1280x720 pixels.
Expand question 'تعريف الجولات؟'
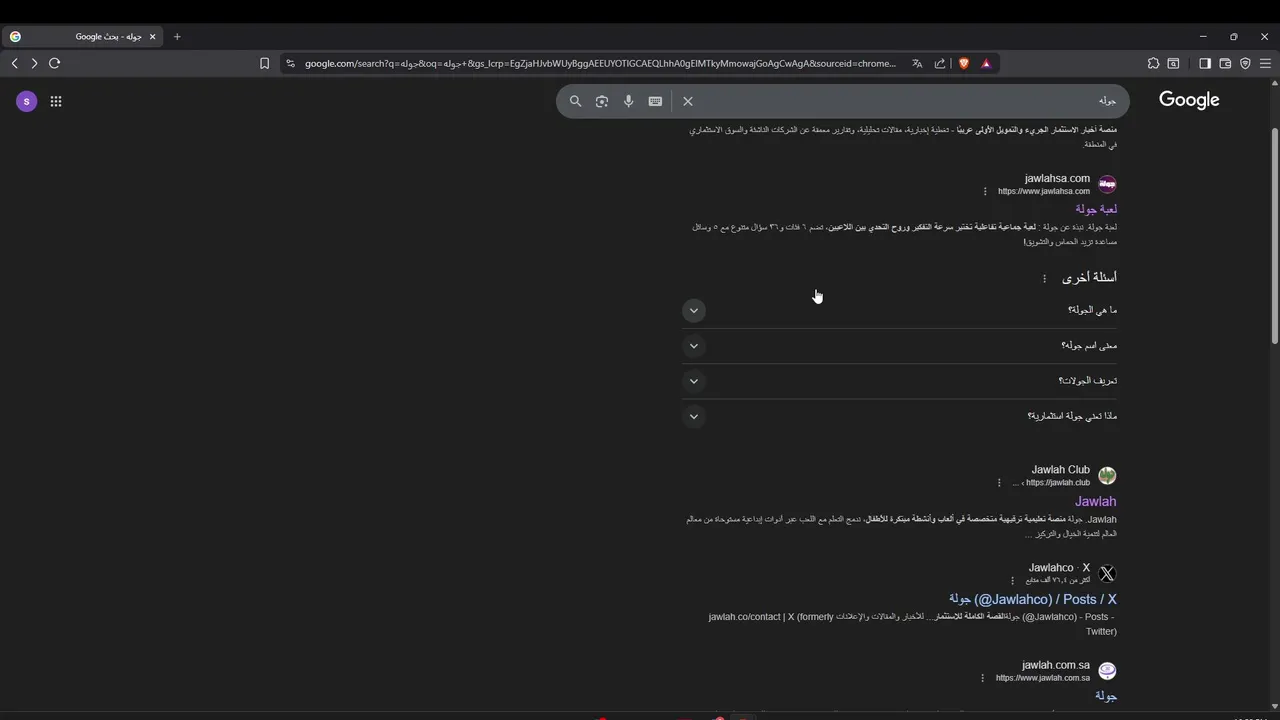coord(899,381)
